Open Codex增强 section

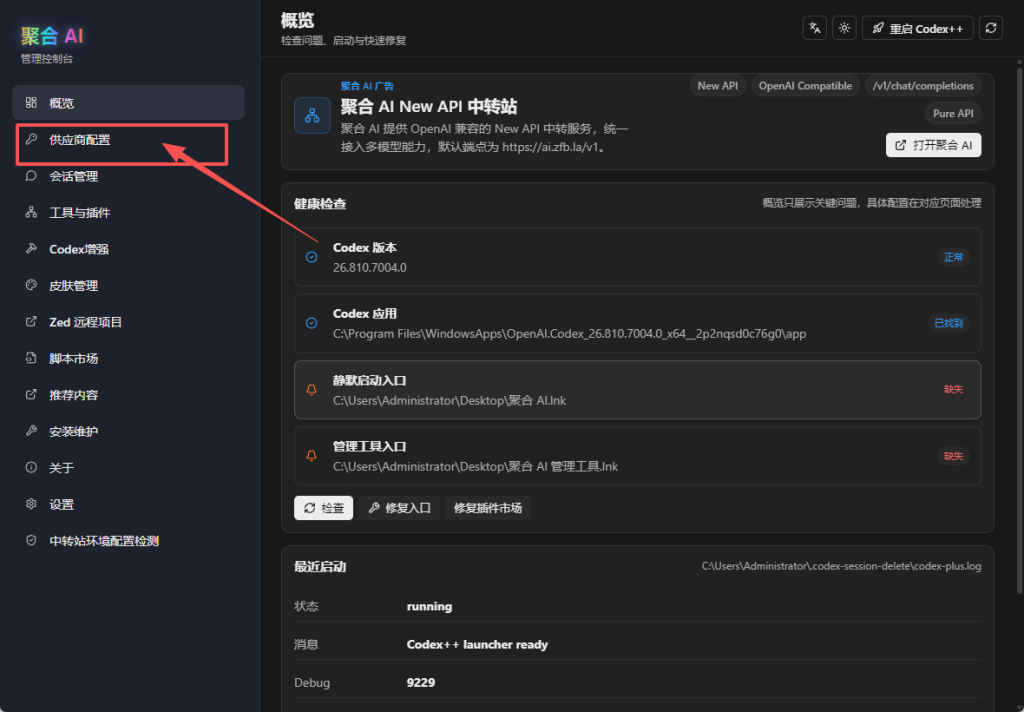(x=128, y=249)
